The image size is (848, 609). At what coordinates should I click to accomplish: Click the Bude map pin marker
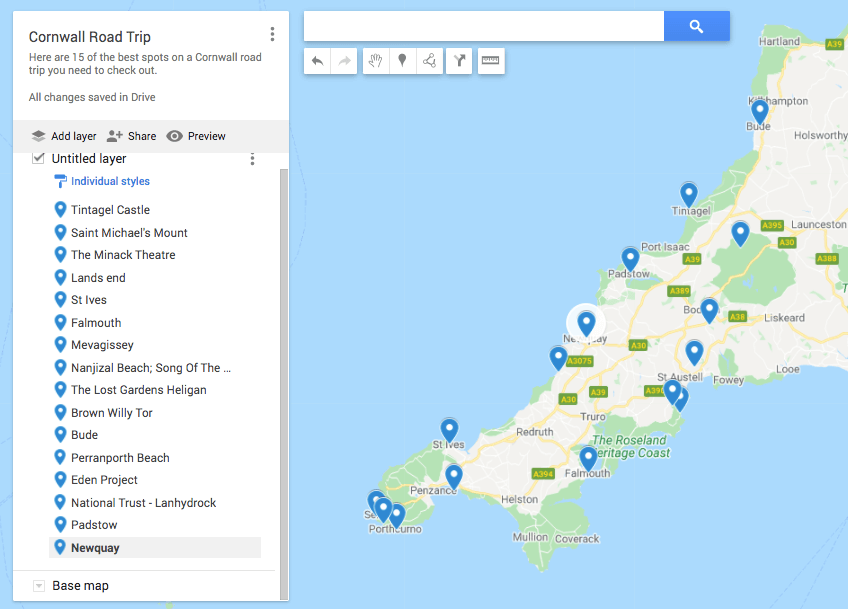pyautogui.click(x=760, y=110)
